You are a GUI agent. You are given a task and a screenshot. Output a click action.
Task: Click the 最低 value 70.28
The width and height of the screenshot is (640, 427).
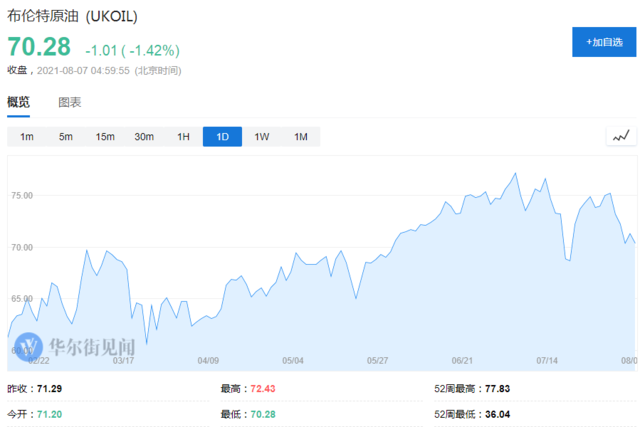(x=263, y=414)
